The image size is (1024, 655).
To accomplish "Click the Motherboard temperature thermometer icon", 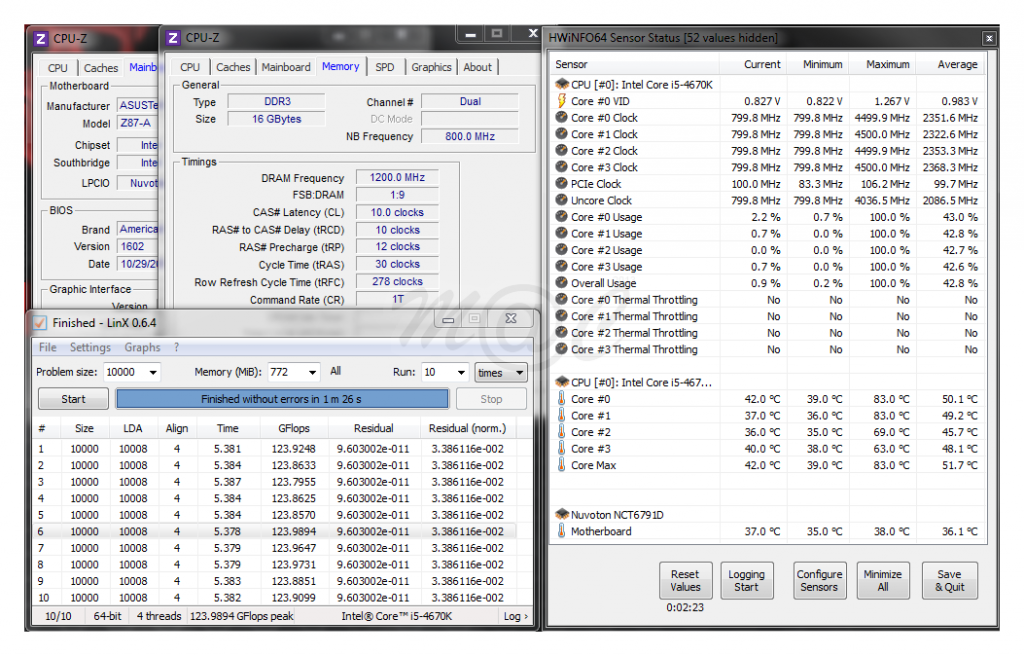I will 561,532.
